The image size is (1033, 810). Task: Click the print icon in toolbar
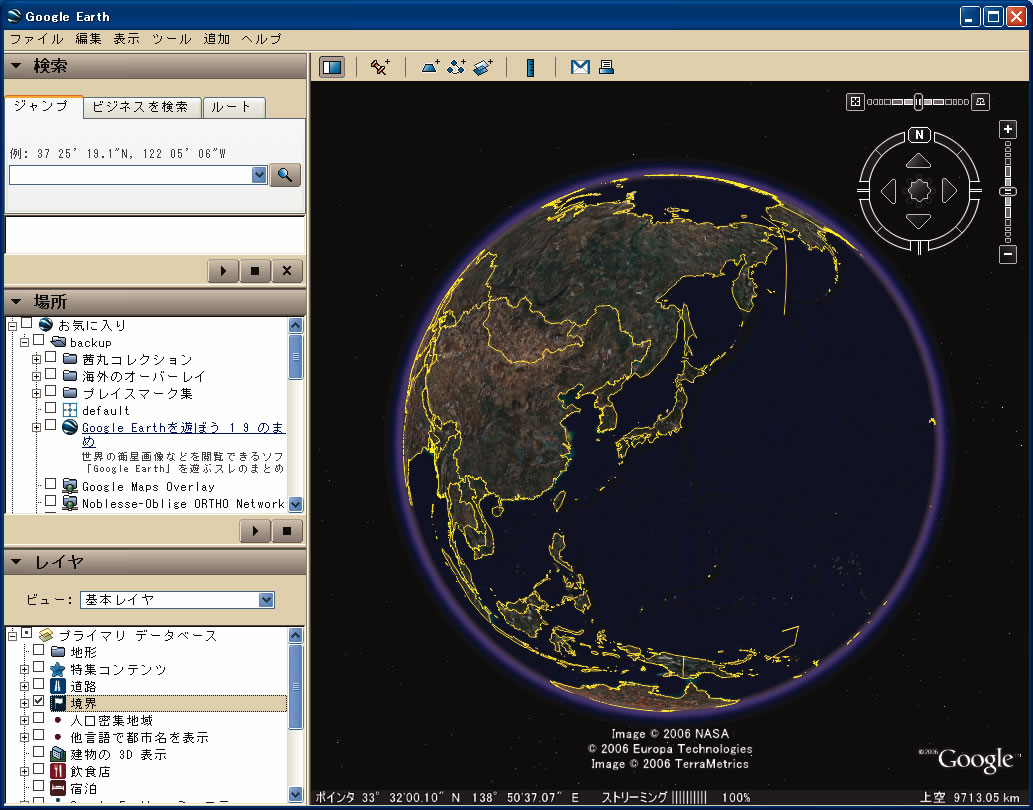click(x=607, y=67)
